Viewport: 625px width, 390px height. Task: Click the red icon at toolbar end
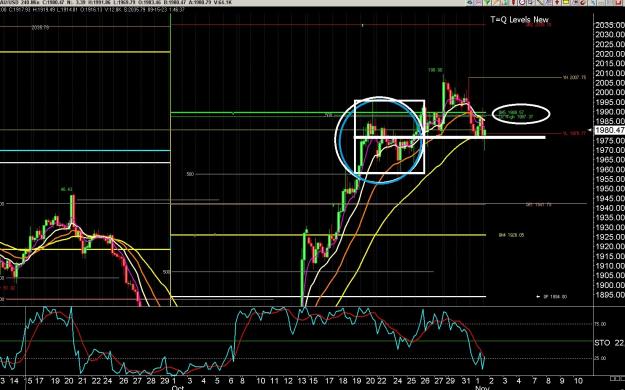(619, 3)
